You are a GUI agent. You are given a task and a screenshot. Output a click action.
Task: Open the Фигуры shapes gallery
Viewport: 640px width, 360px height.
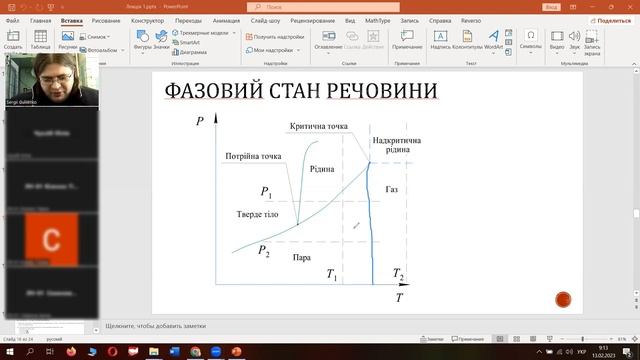(142, 40)
